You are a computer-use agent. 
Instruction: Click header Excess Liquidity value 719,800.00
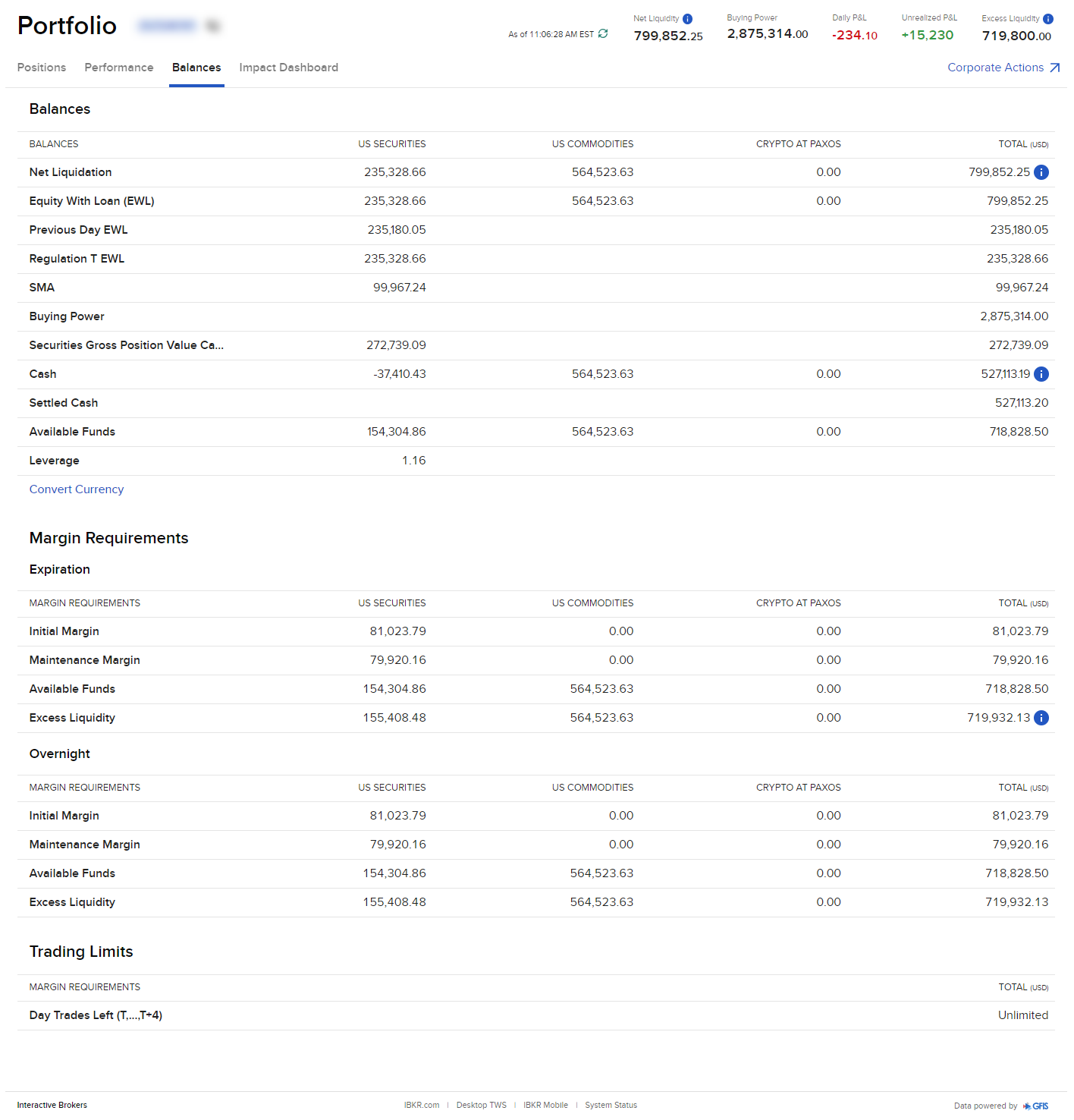[x=1017, y=36]
